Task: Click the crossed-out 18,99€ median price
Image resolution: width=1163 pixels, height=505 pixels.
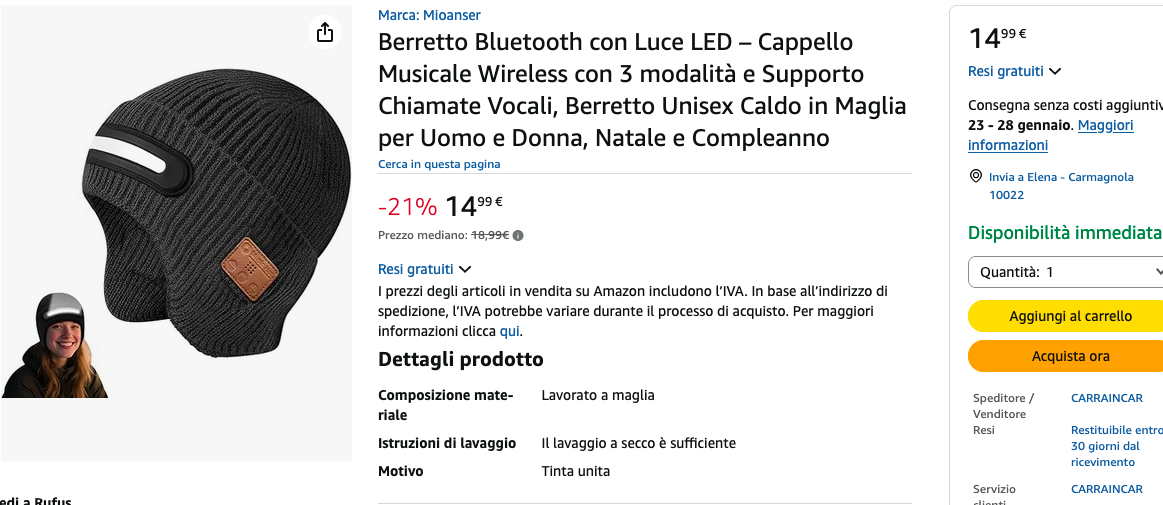Action: click(x=490, y=236)
